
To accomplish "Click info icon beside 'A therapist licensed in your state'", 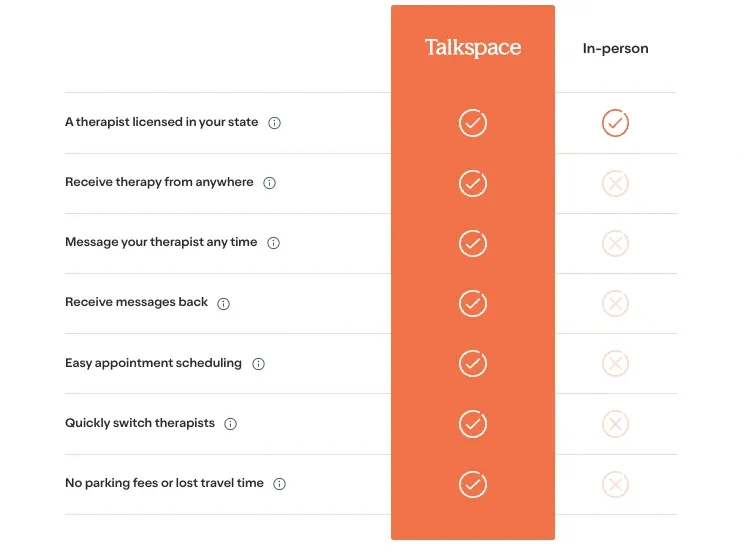I will (x=275, y=123).
